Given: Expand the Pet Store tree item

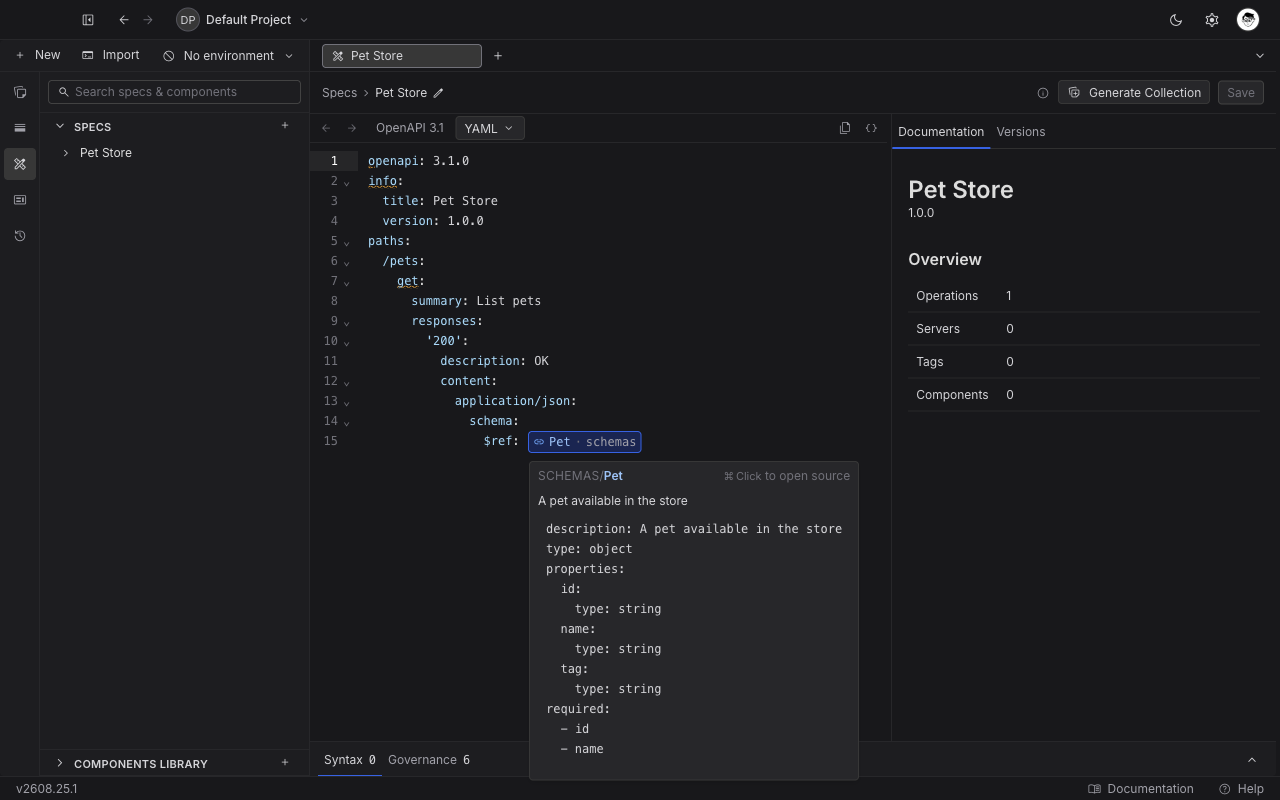Looking at the screenshot, I should [66, 153].
